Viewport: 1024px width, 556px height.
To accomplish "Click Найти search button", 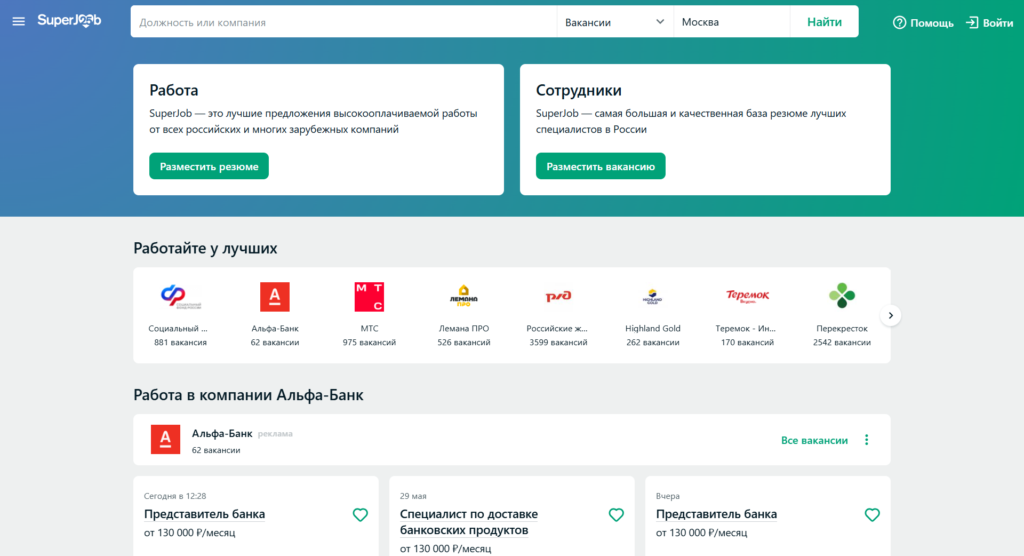I will pos(824,22).
